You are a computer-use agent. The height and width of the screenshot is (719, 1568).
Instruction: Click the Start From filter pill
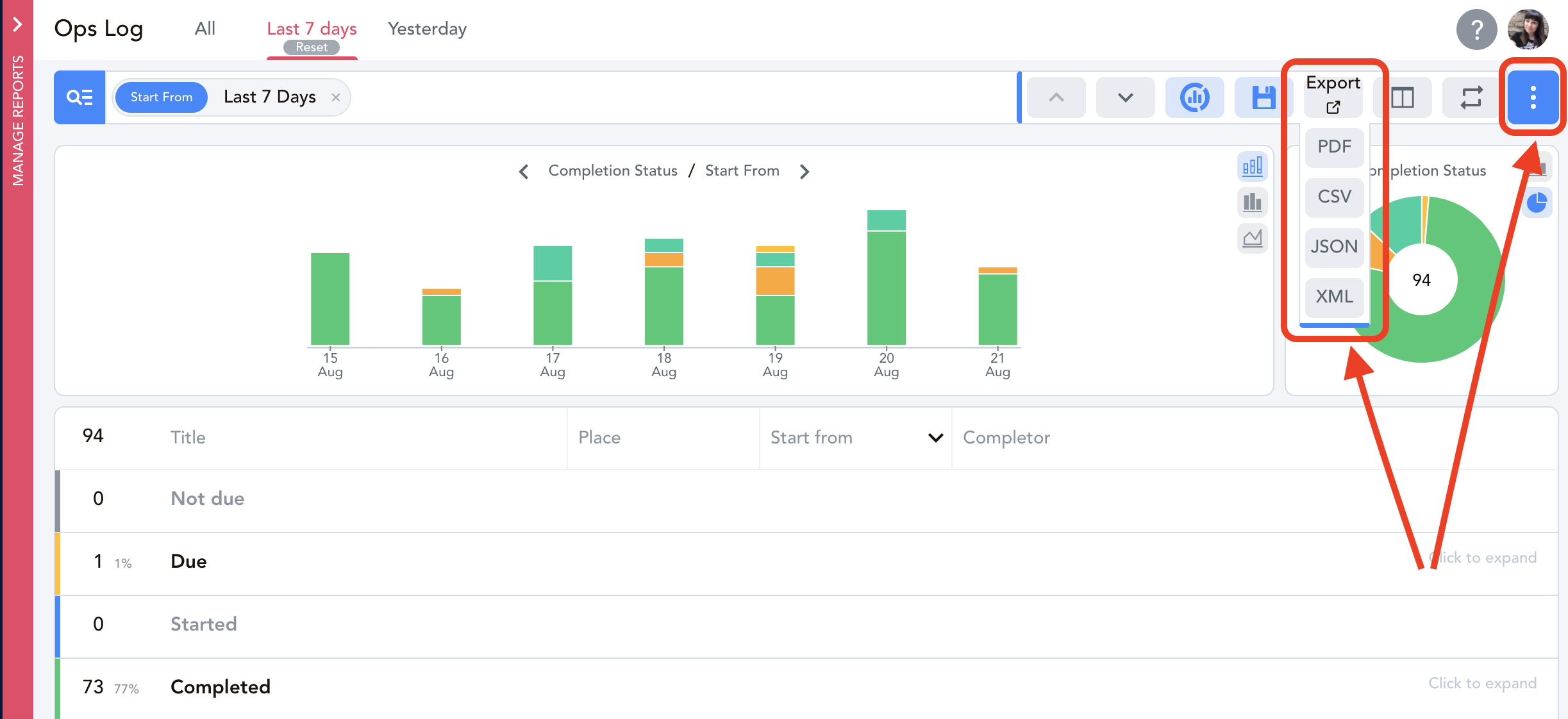(x=162, y=97)
